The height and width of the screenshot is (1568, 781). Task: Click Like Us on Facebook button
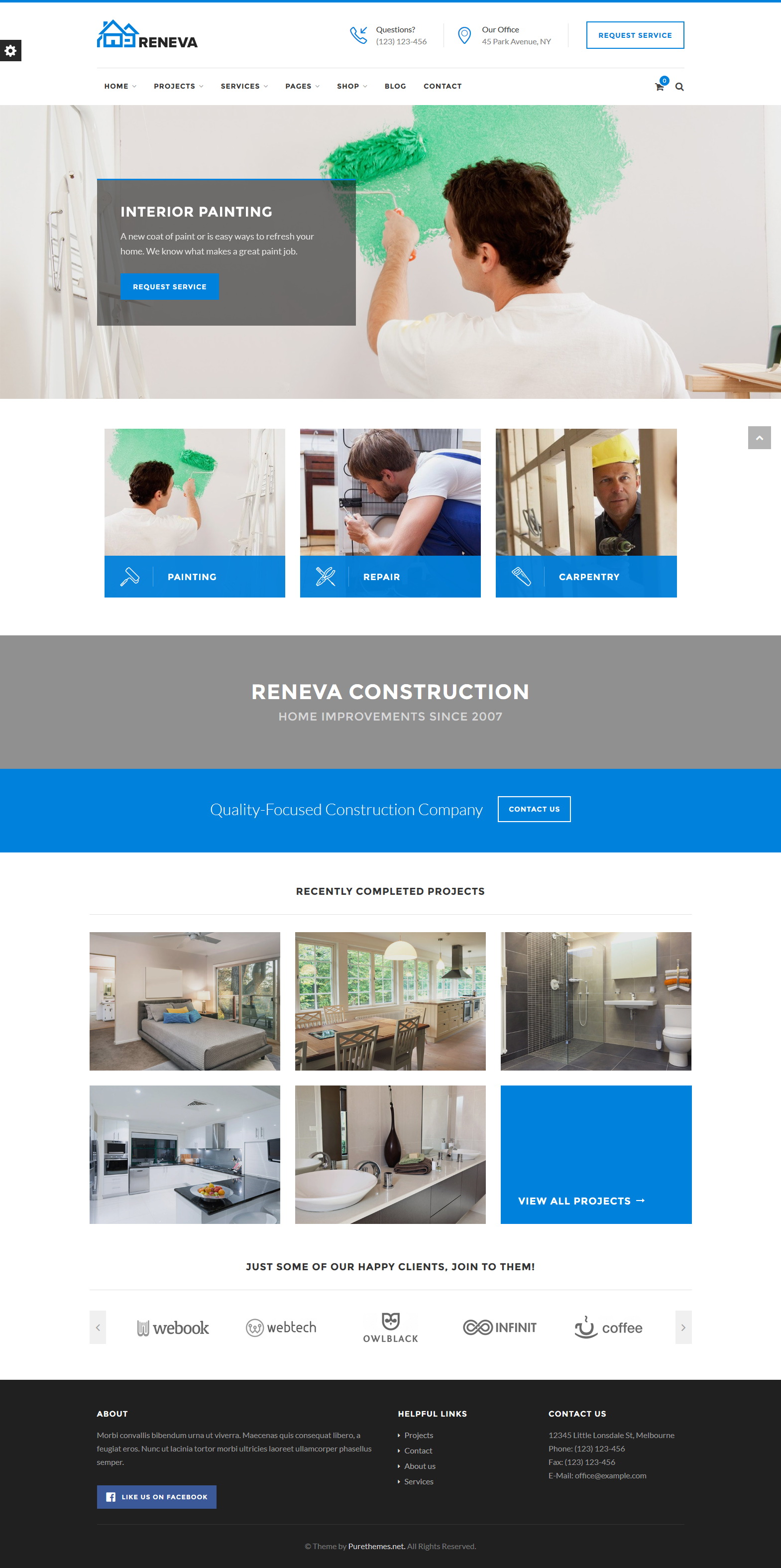click(156, 1497)
